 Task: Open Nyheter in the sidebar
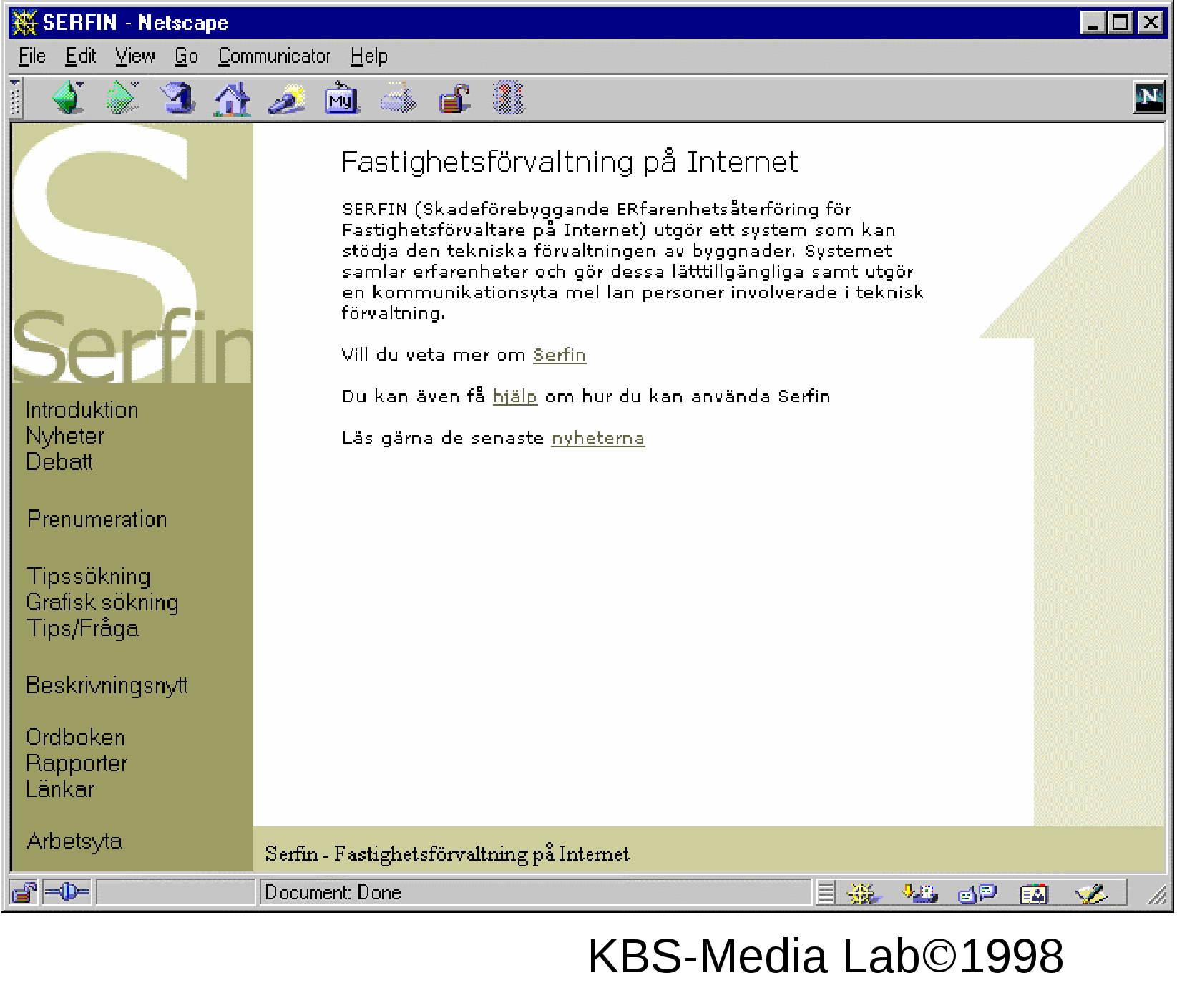click(x=65, y=436)
